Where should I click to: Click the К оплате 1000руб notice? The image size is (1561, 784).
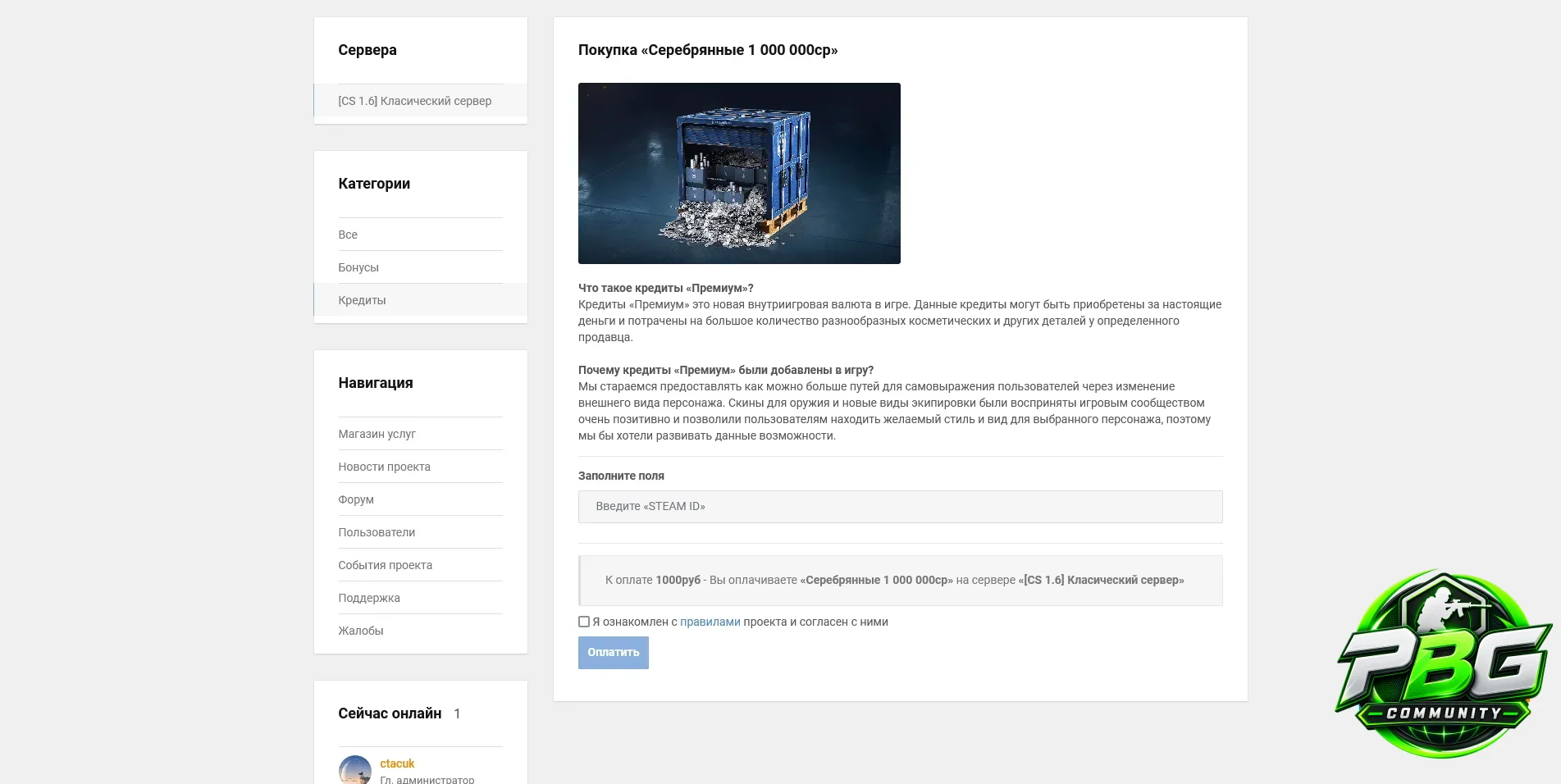(x=901, y=581)
